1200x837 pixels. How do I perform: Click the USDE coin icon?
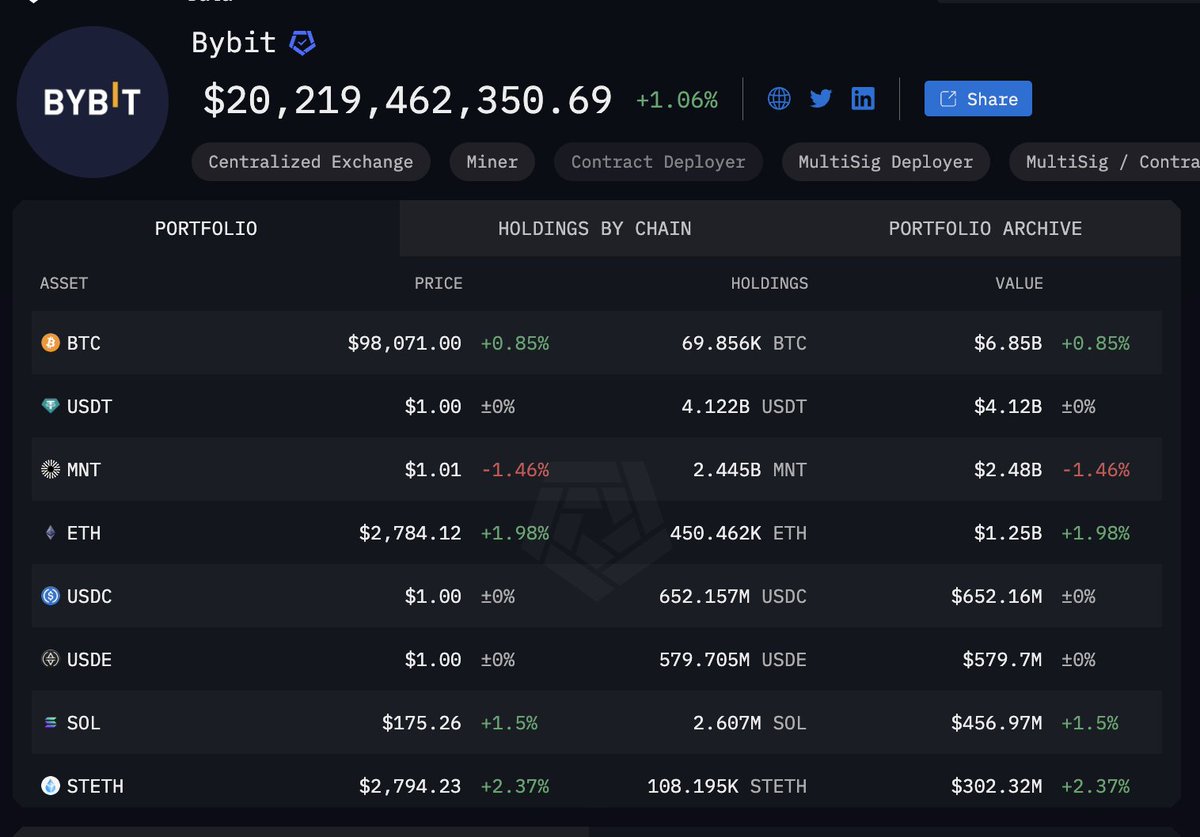click(x=50, y=659)
